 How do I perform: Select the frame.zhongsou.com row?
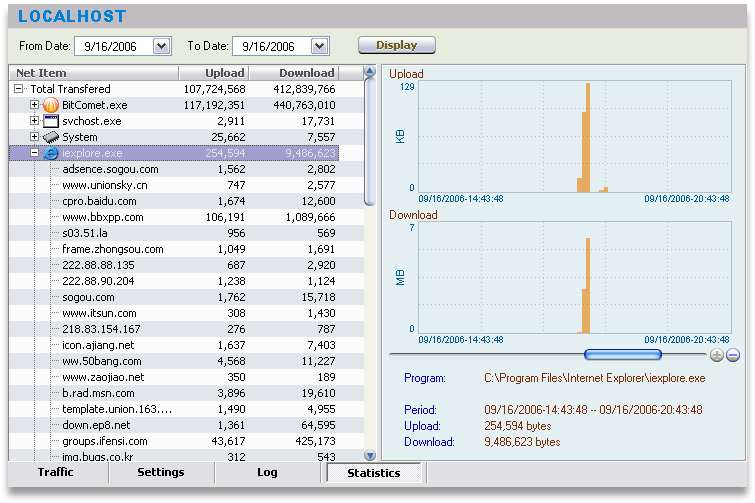coord(186,249)
